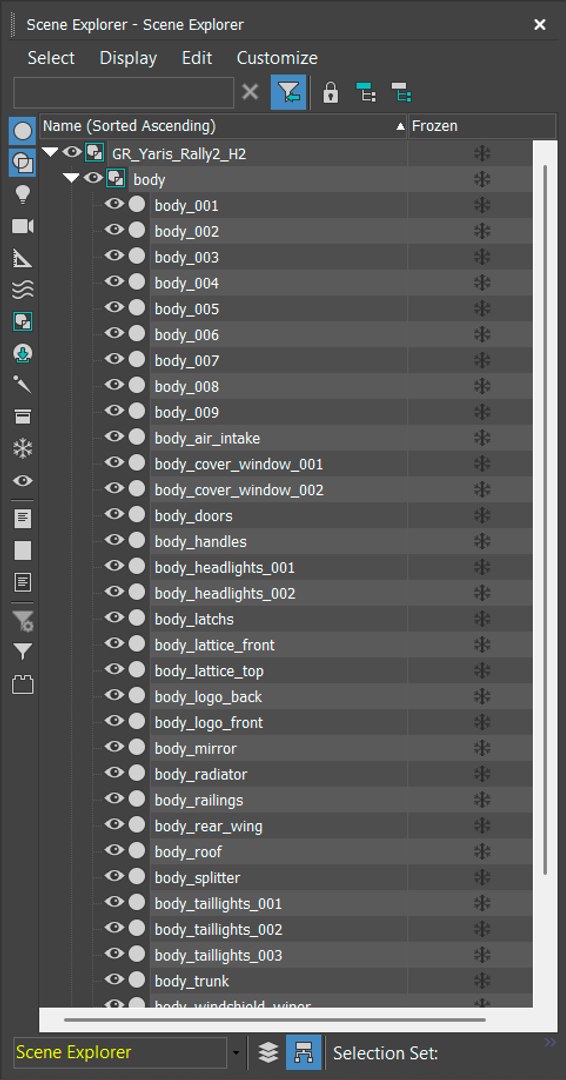The image size is (566, 1080).
Task: Toggle Display Space Warps wave icon
Action: point(23,290)
